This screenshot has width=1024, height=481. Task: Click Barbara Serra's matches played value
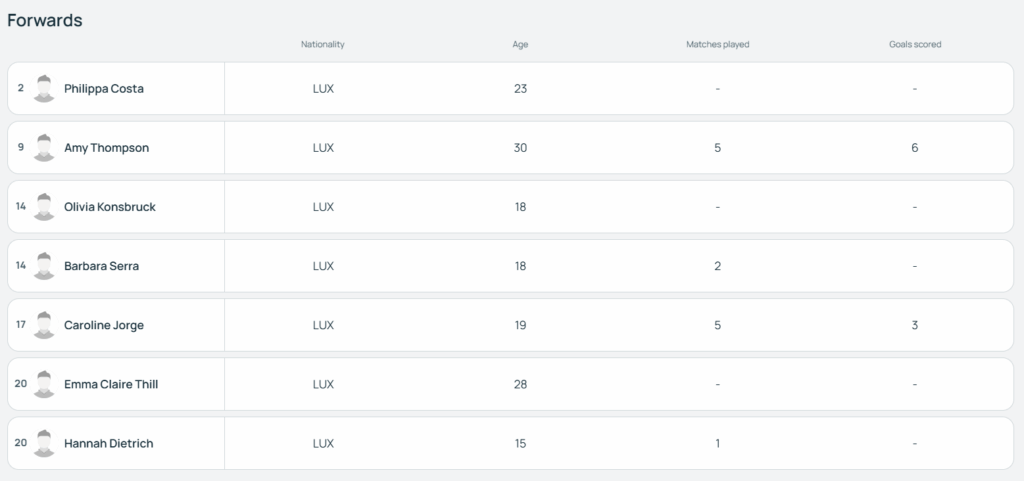pos(717,266)
